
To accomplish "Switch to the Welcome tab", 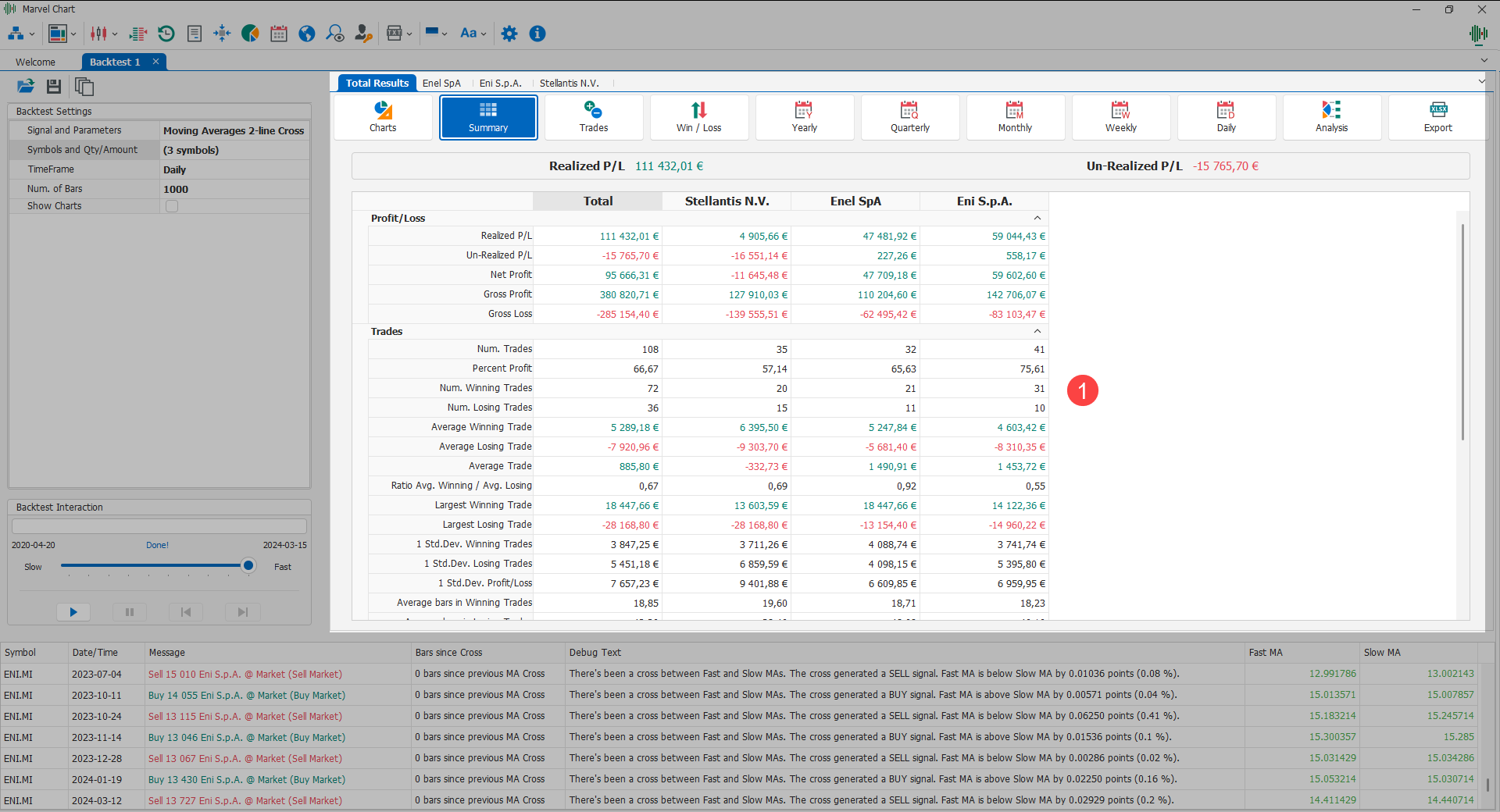I will tap(35, 62).
